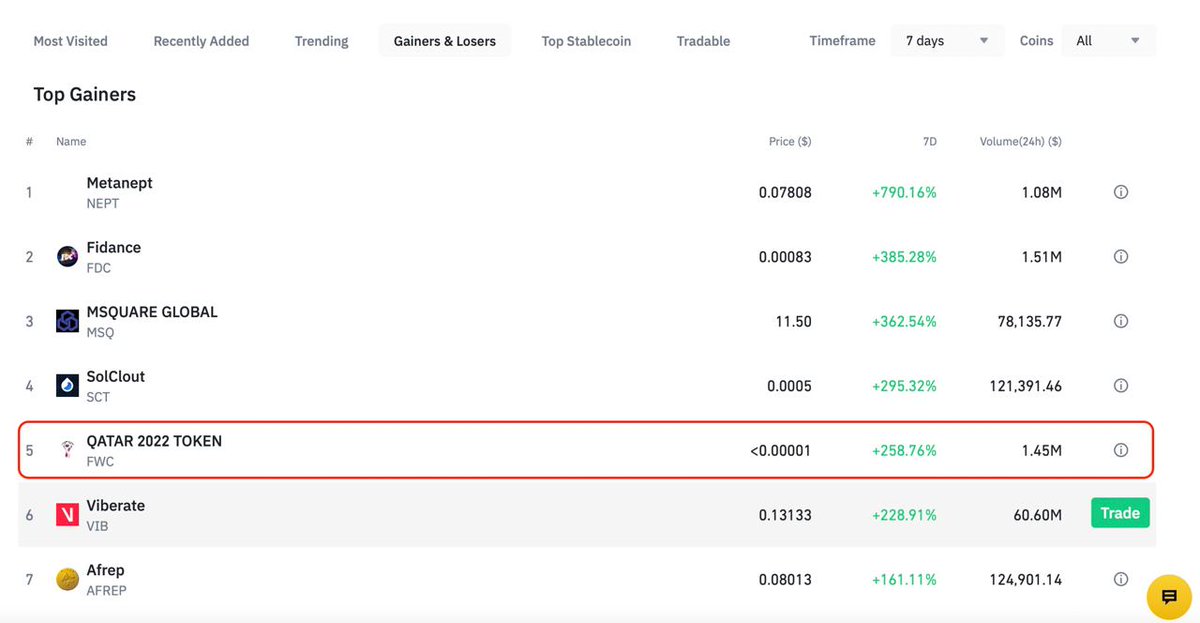Open info icon for SolClout row

click(1120, 386)
